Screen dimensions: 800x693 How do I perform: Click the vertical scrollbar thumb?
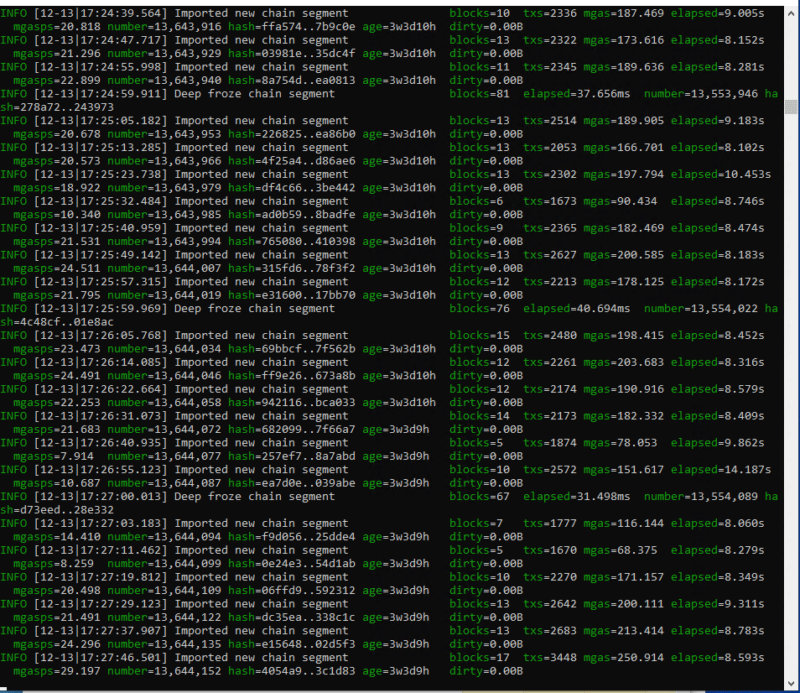[x=790, y=108]
